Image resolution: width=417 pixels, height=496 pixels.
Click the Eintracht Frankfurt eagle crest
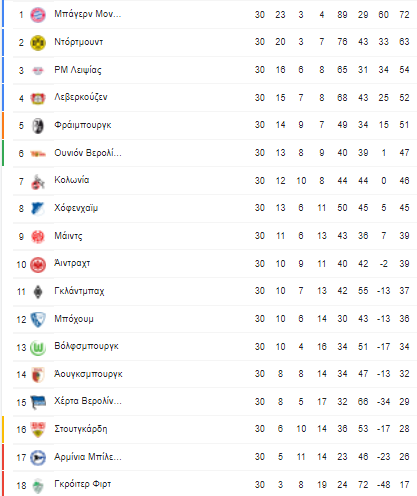[x=38, y=265]
